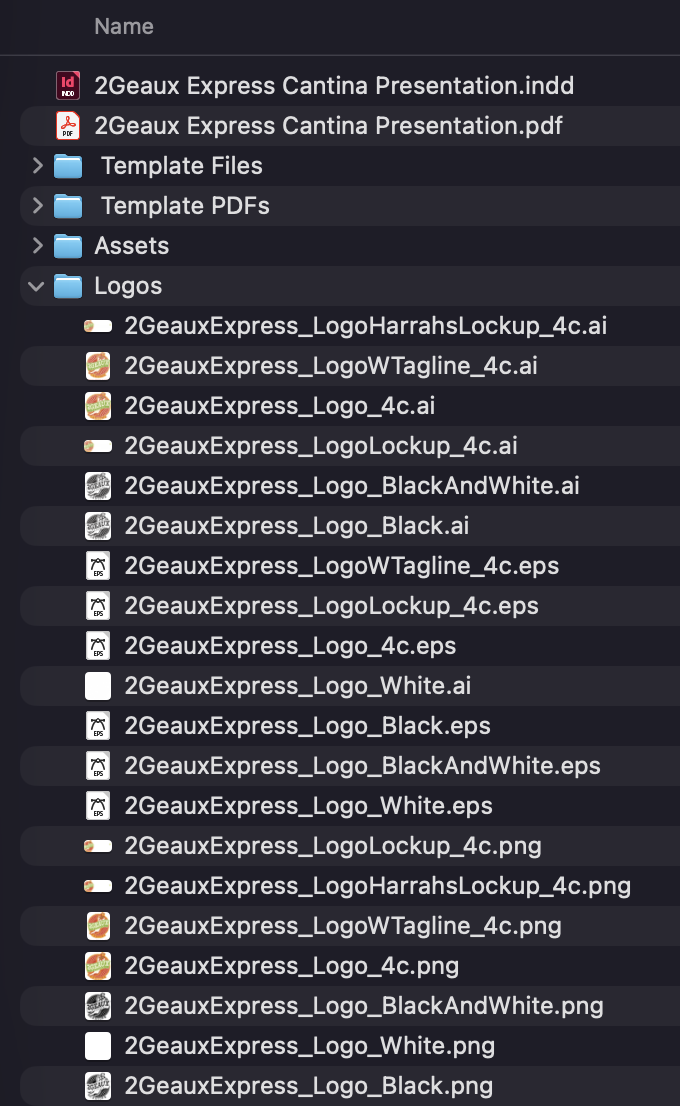
Task: Click white icon of Logo_White.ai
Action: click(x=98, y=686)
